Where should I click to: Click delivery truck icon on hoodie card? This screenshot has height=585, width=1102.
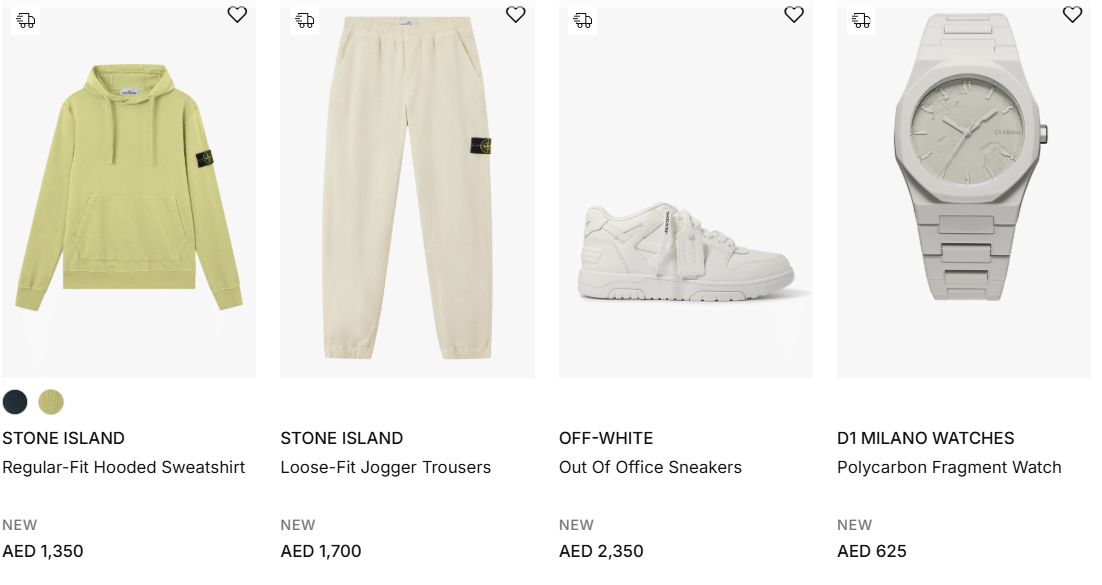point(26,20)
